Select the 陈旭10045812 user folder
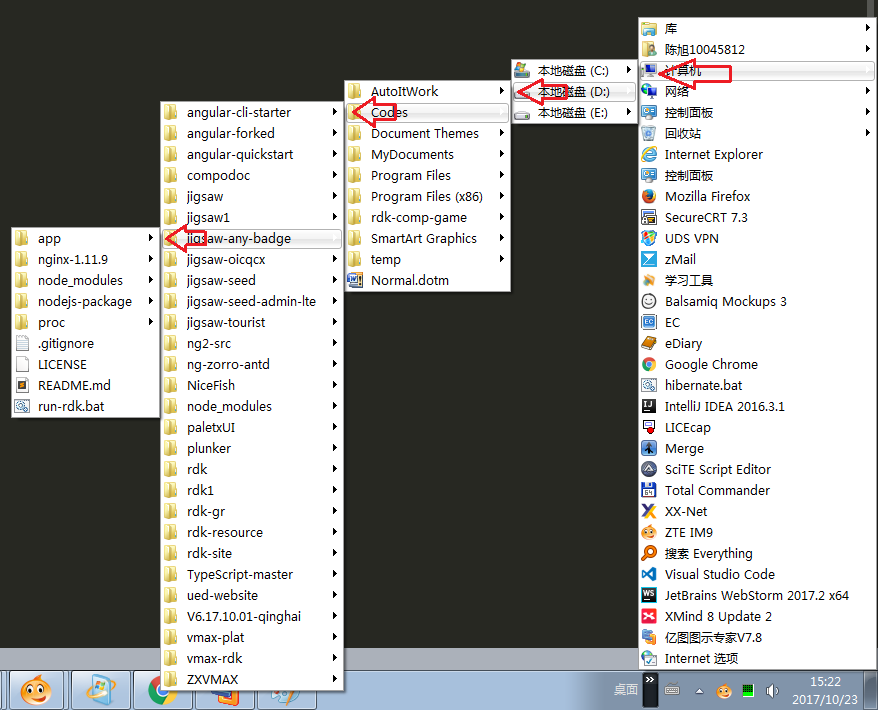Image resolution: width=878 pixels, height=710 pixels. (x=756, y=49)
